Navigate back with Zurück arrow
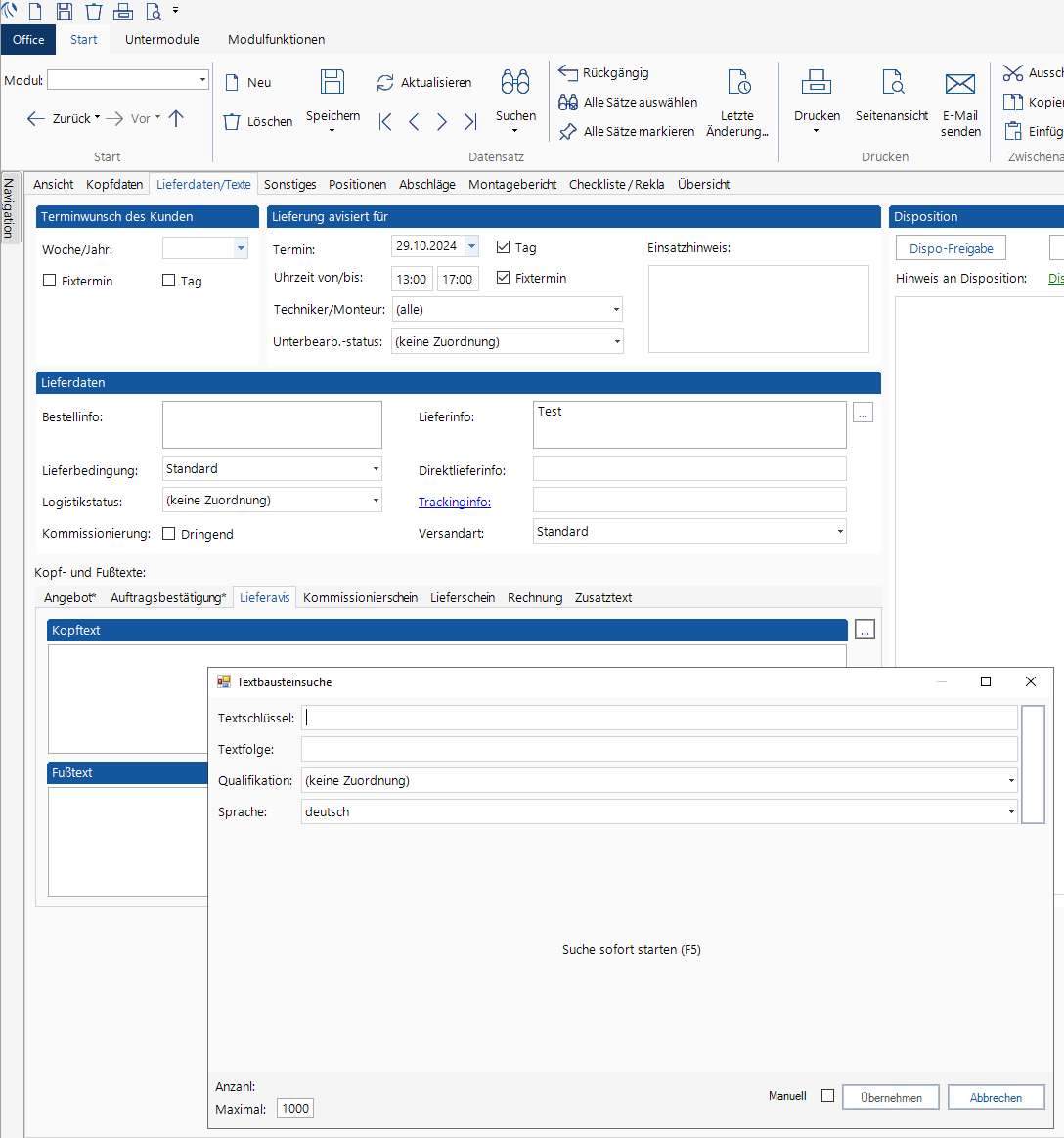The width and height of the screenshot is (1064, 1138). pos(63,118)
